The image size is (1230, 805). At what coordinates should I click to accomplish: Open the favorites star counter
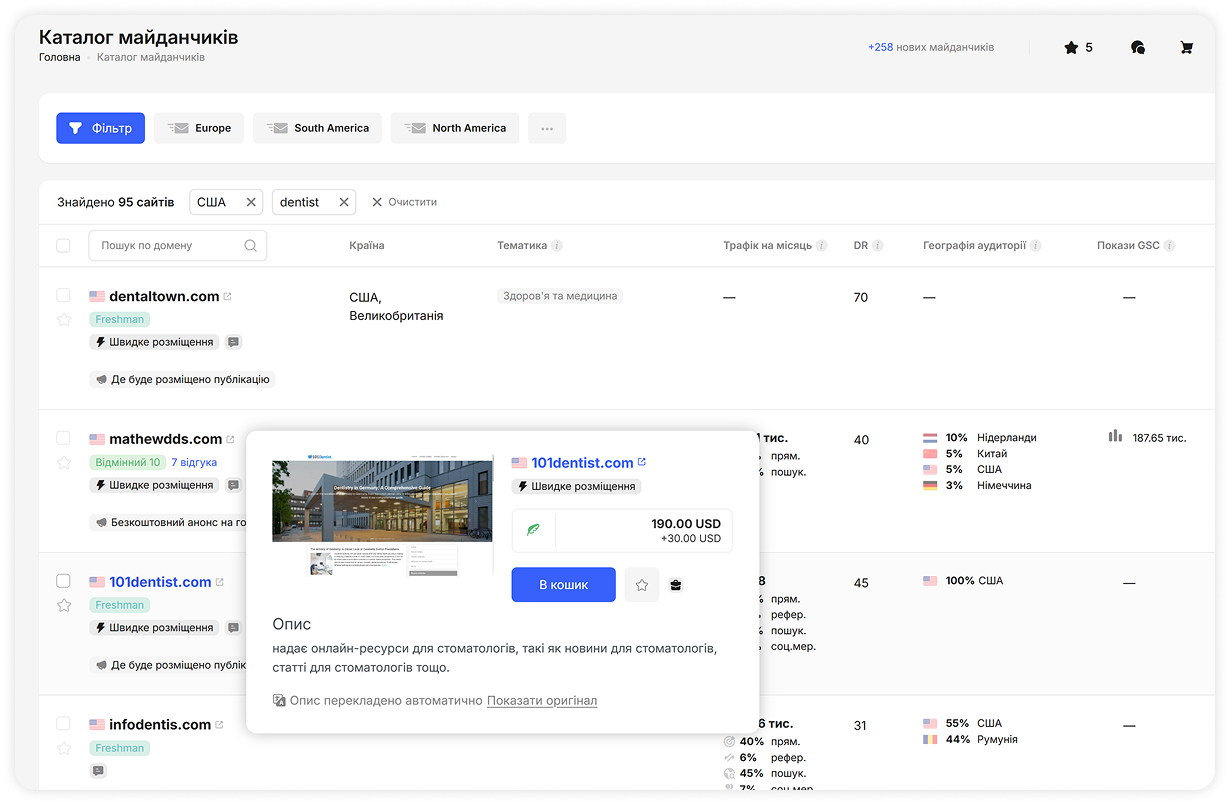1078,47
